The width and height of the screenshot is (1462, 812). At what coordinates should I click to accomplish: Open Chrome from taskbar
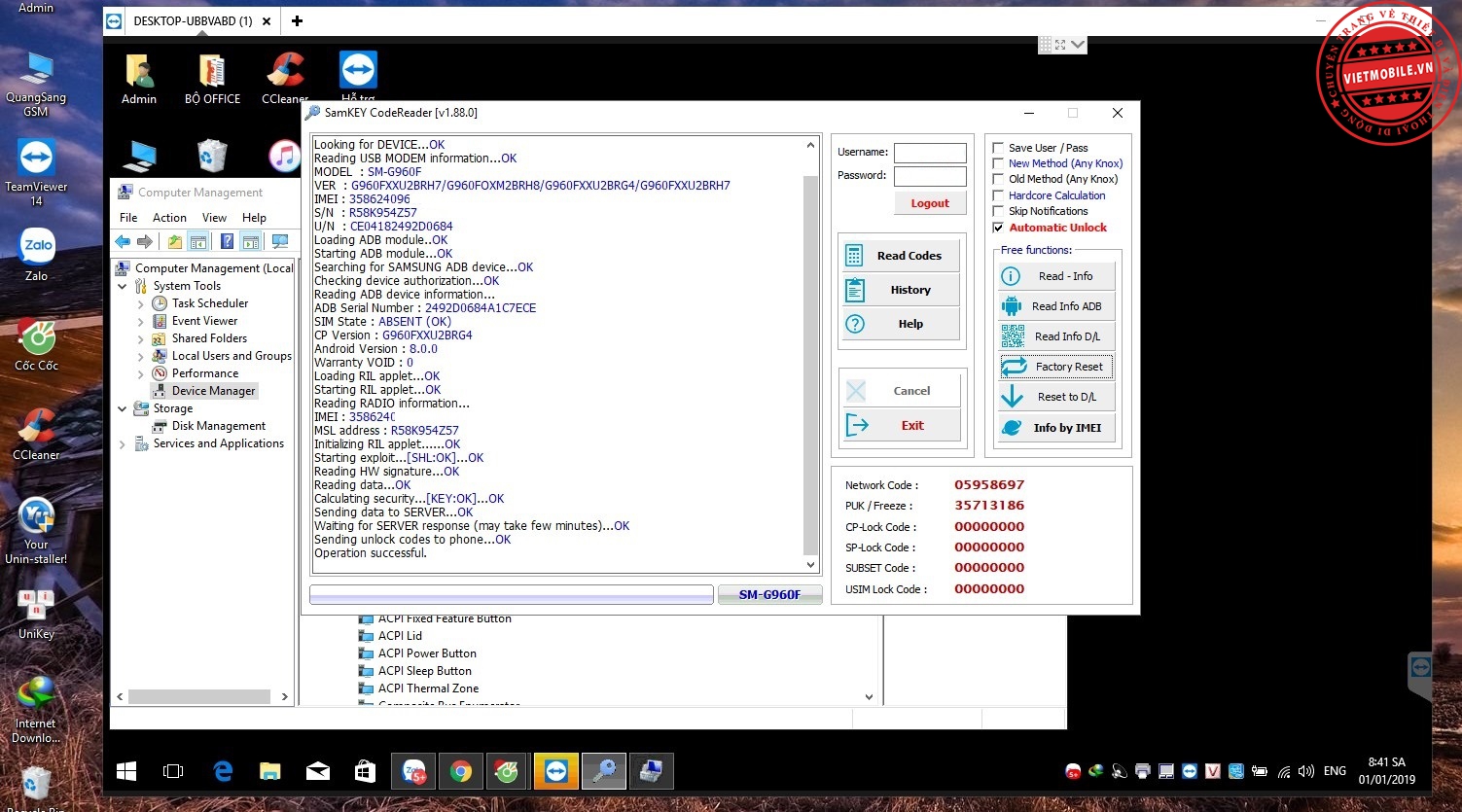point(460,772)
